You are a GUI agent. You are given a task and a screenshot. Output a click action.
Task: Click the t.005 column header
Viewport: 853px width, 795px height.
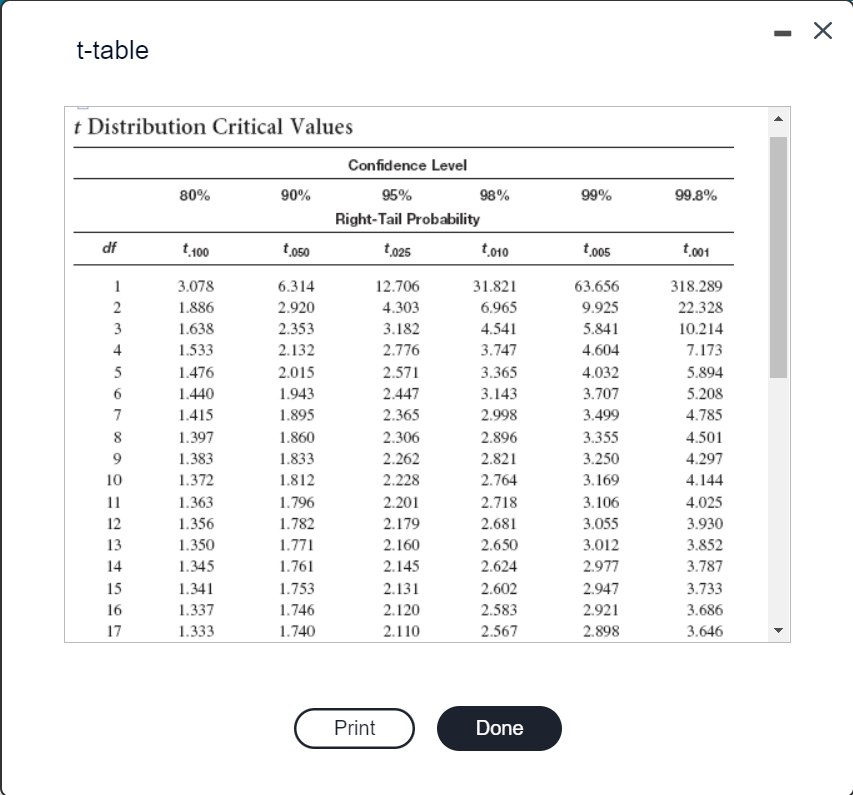pos(597,250)
